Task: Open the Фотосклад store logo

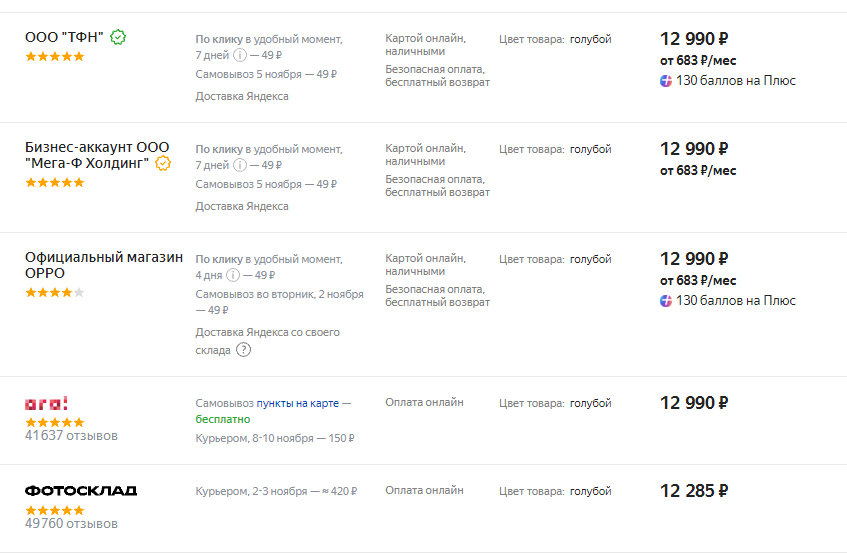Action: [x=81, y=491]
